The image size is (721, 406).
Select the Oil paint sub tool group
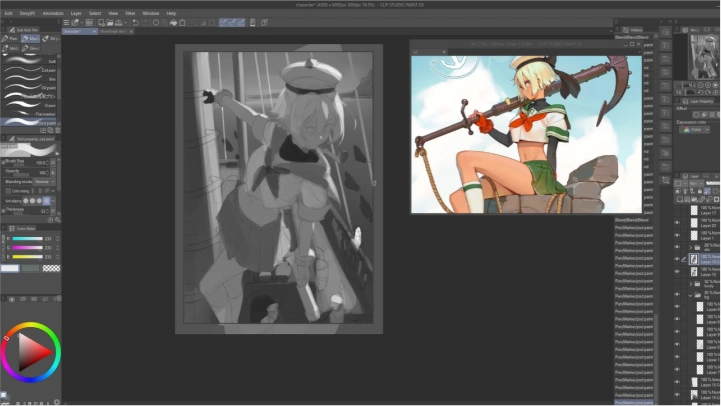[x=52, y=39]
